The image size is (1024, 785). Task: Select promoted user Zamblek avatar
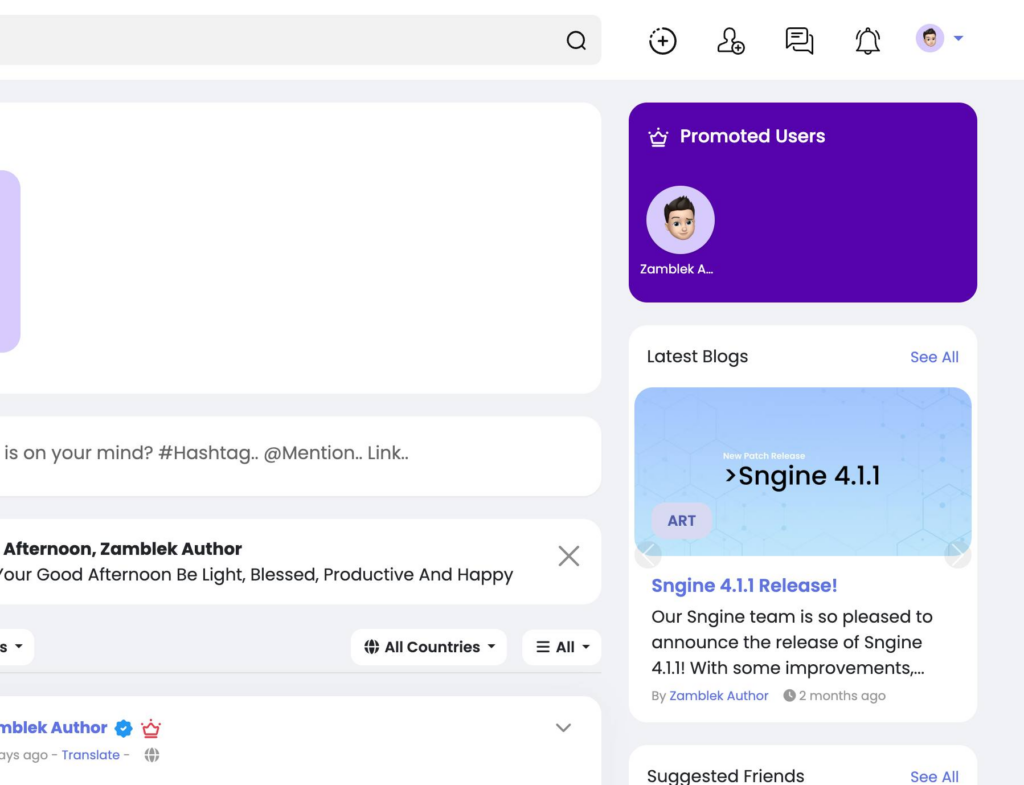pyautogui.click(x=680, y=220)
